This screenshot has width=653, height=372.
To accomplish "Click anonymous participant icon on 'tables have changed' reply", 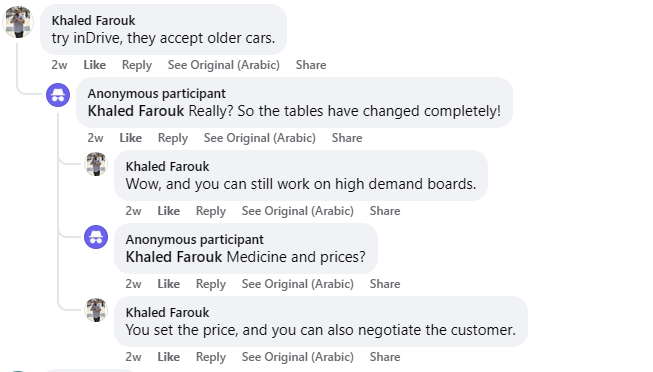I will click(x=58, y=95).
